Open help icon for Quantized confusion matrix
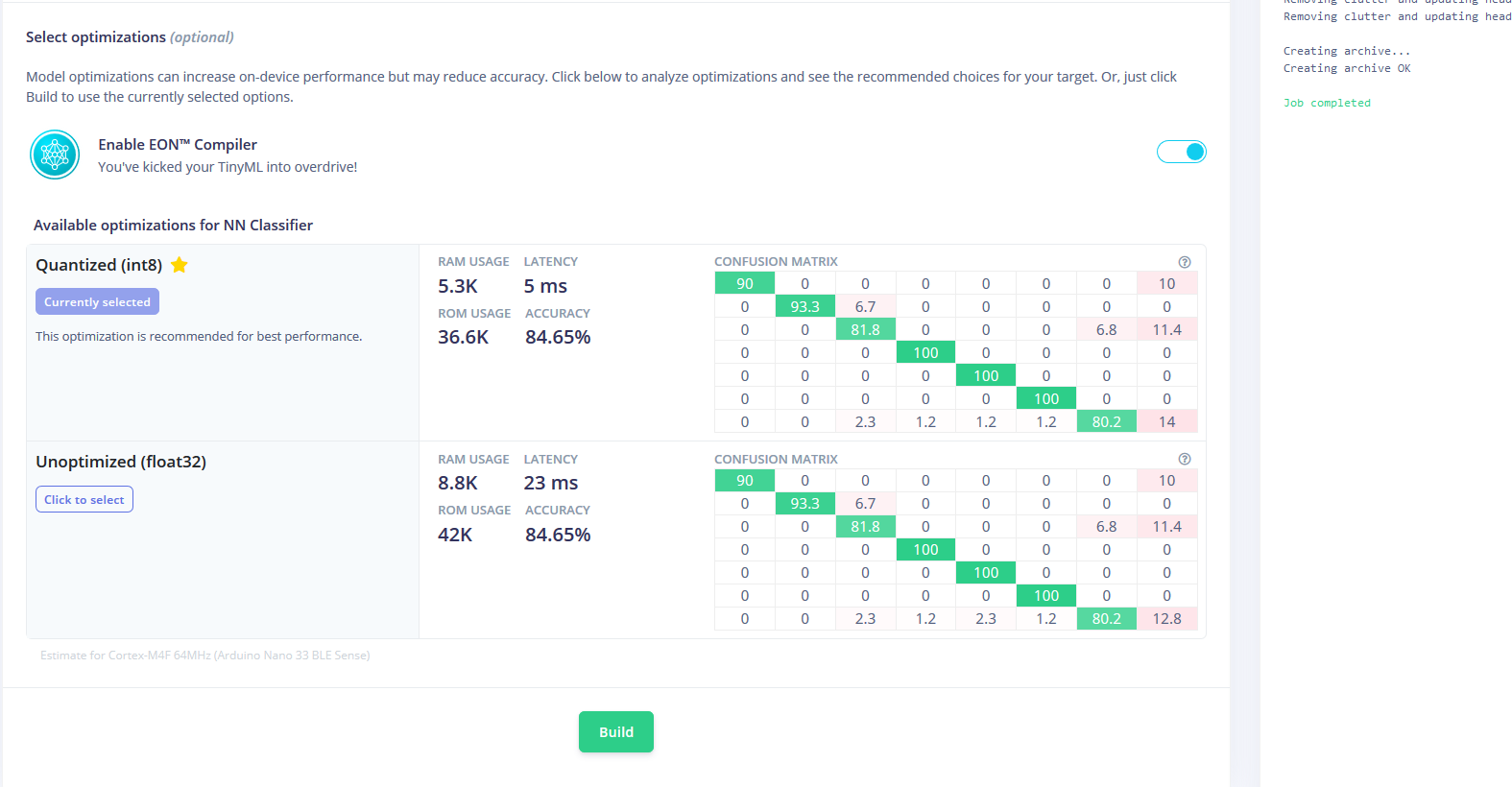This screenshot has width=1512, height=787. tap(1185, 262)
